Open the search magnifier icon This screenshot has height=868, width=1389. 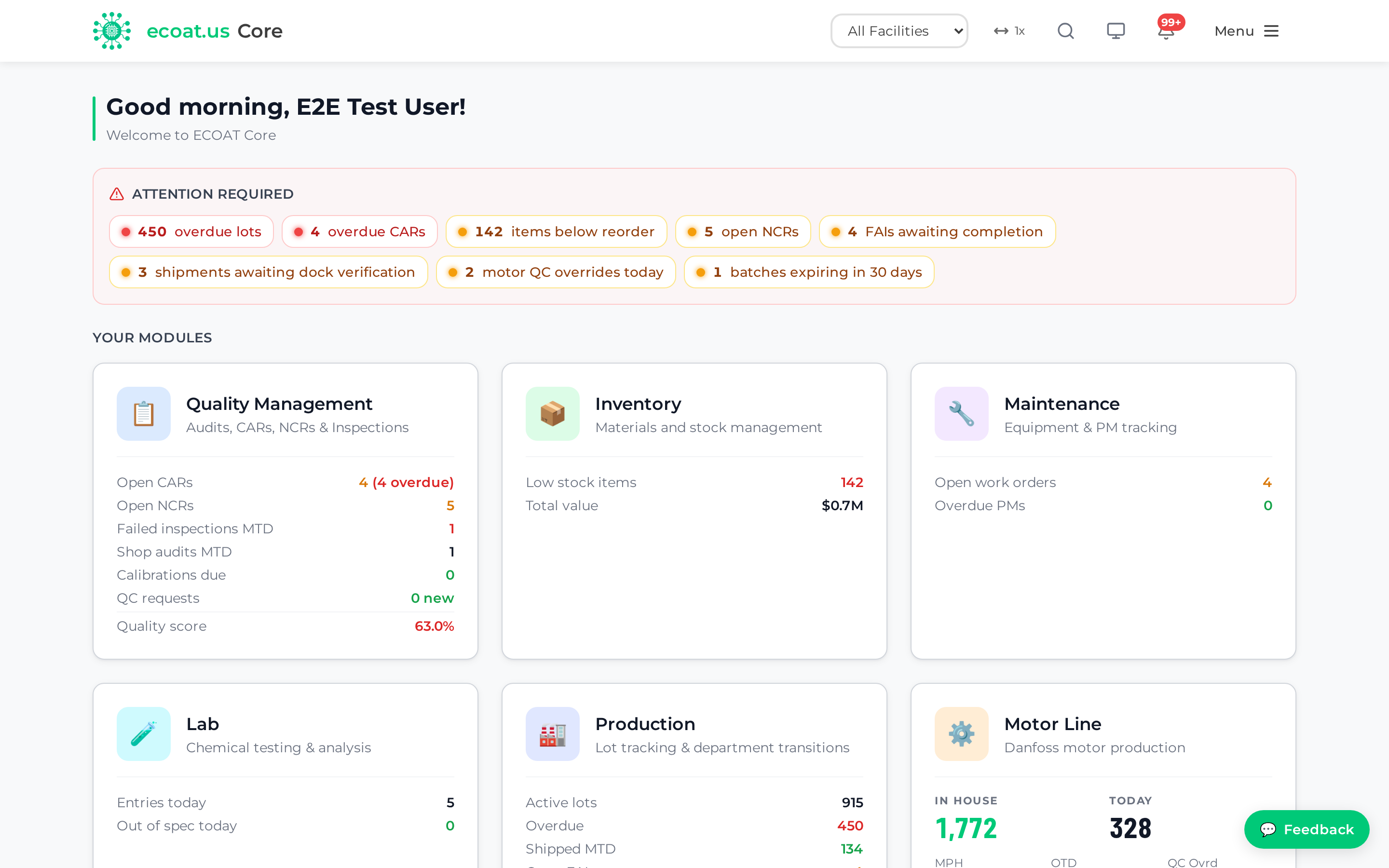(1065, 31)
